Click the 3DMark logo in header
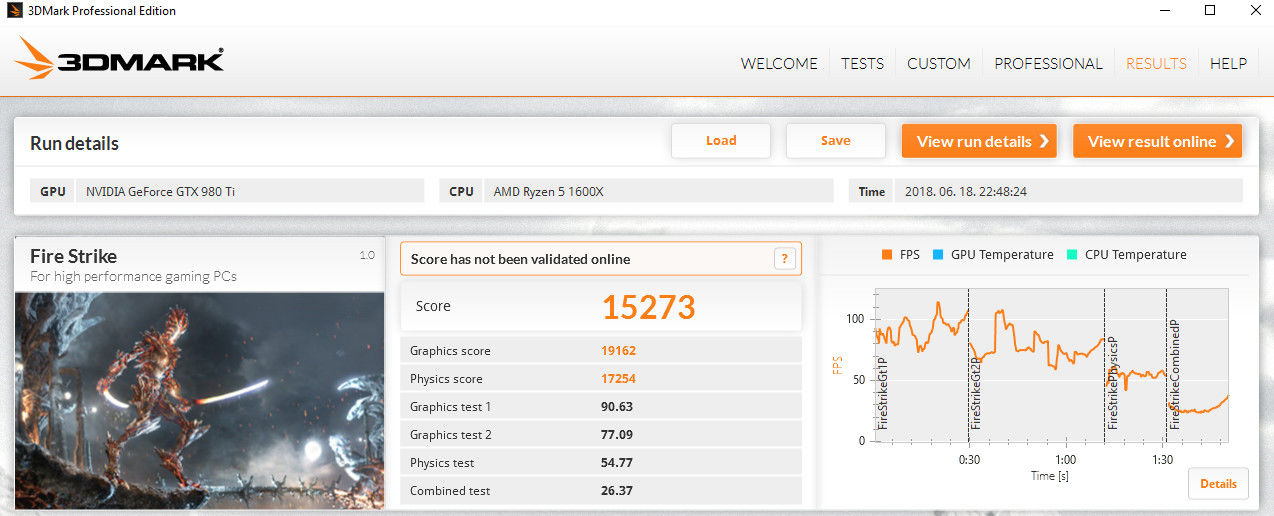1274x516 pixels. click(120, 59)
